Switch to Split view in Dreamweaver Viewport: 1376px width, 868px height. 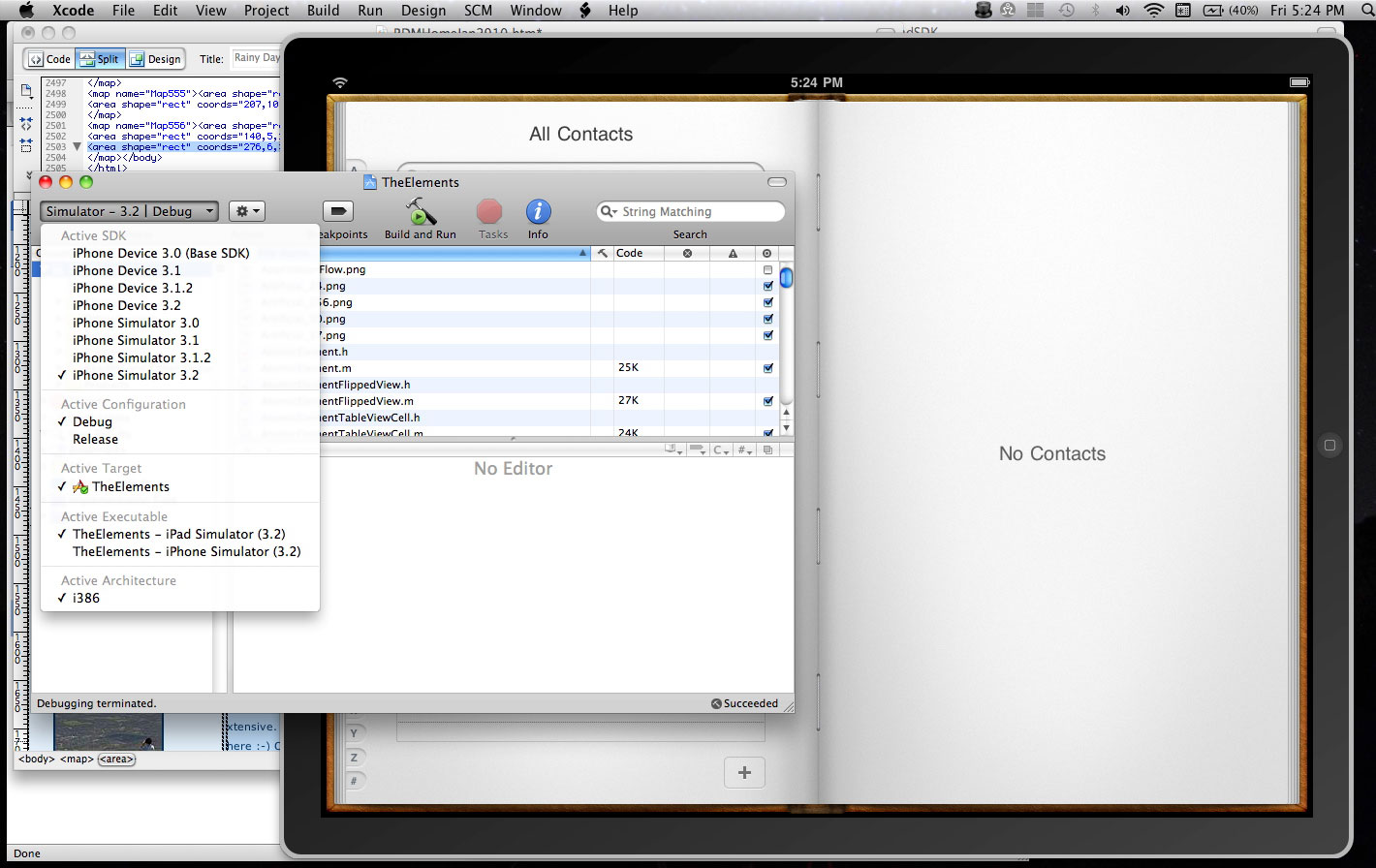click(98, 58)
